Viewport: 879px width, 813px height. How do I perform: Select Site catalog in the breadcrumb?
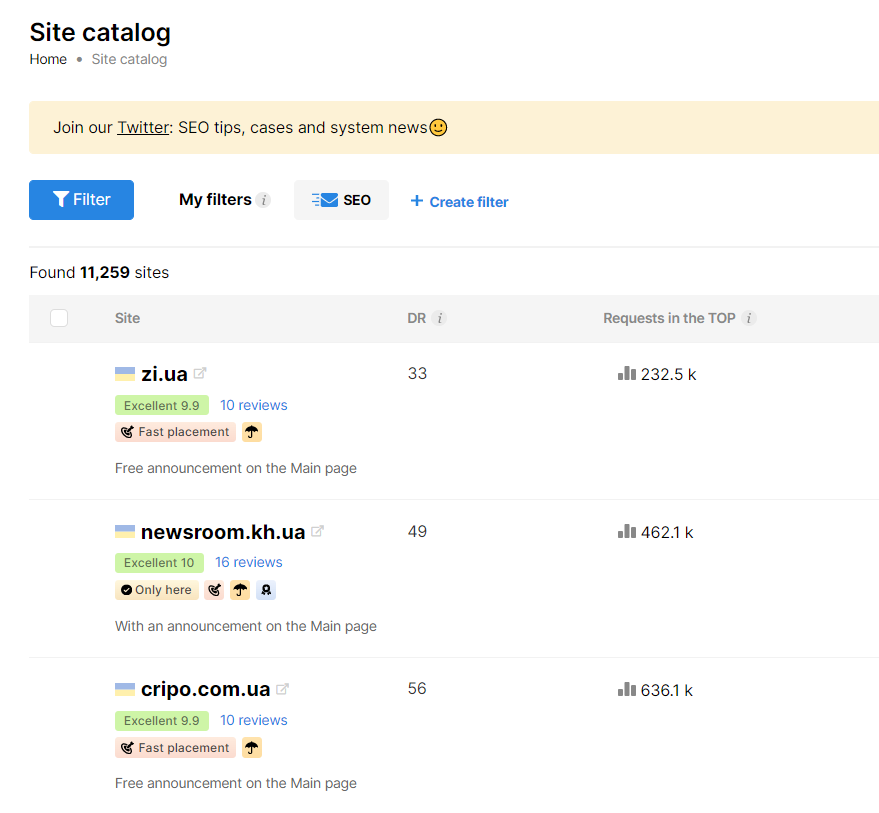[129, 59]
